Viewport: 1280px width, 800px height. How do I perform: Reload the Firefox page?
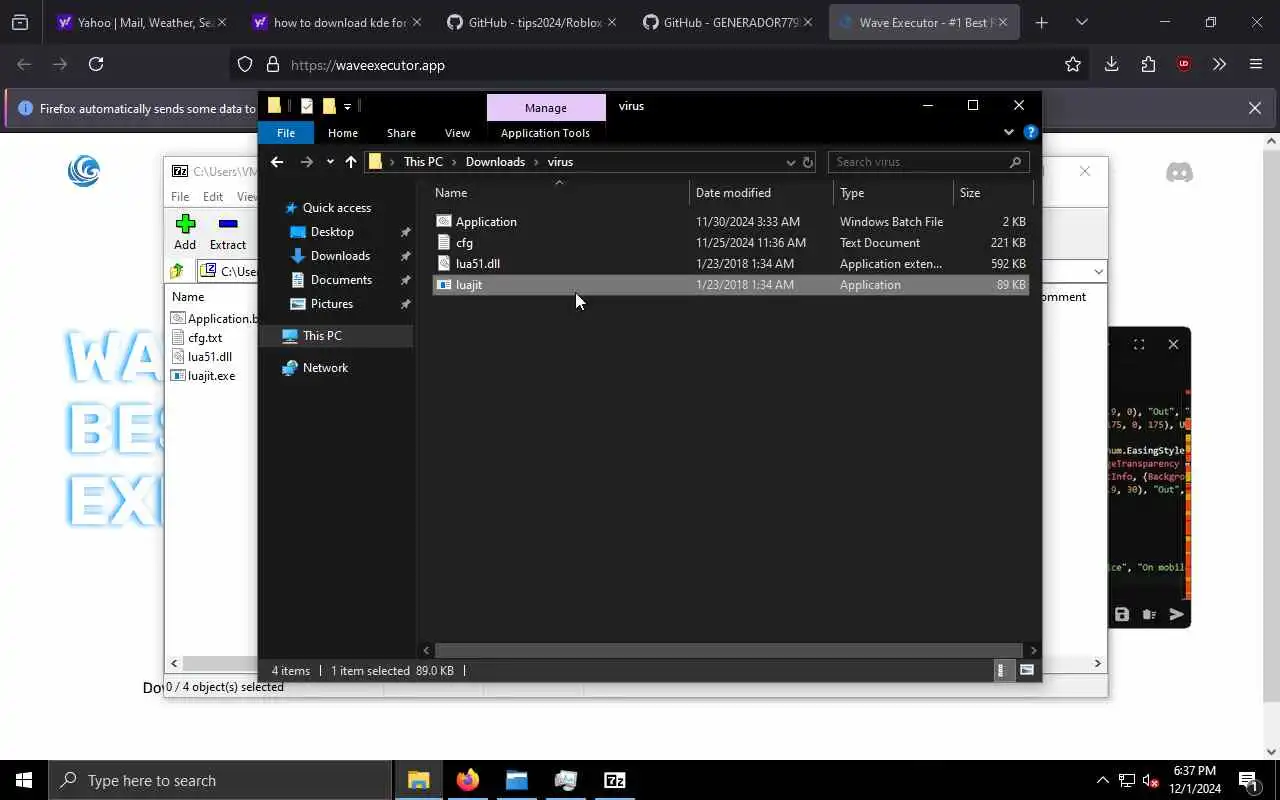96,64
